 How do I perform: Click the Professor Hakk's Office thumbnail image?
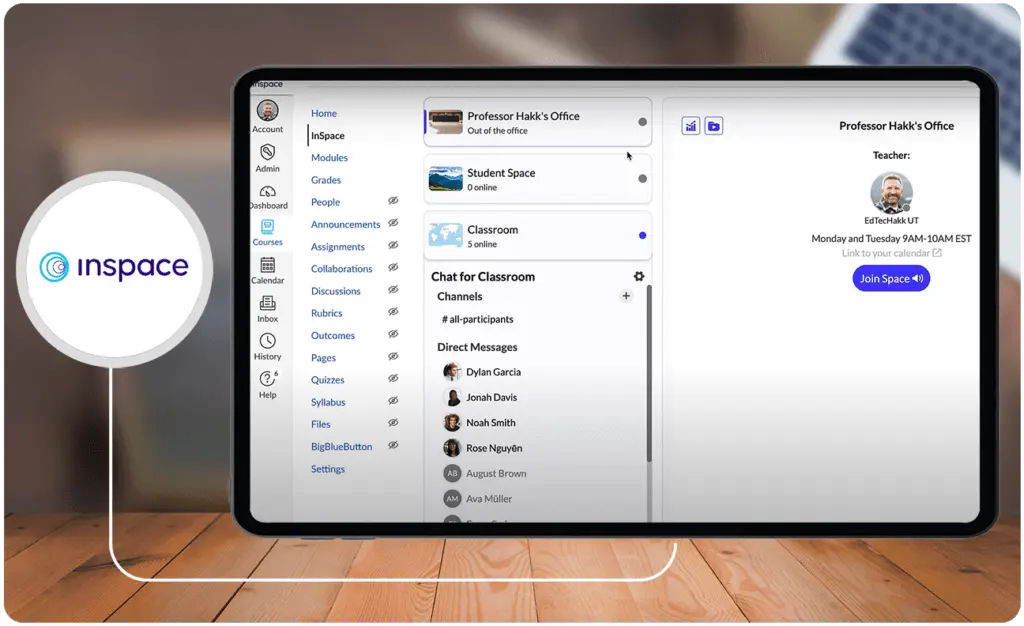coord(445,122)
